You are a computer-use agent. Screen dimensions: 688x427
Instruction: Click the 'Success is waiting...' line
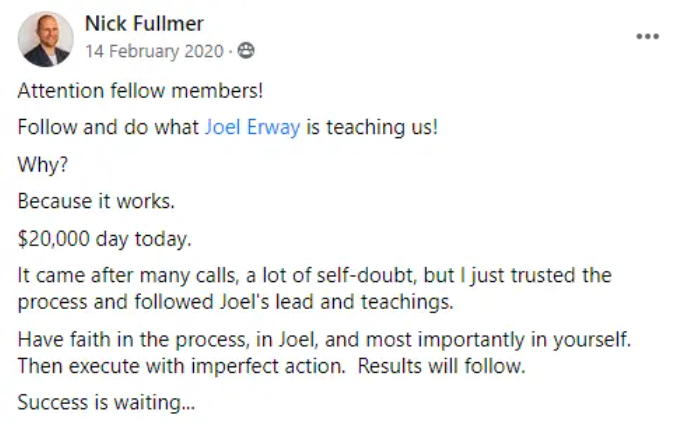pos(106,402)
